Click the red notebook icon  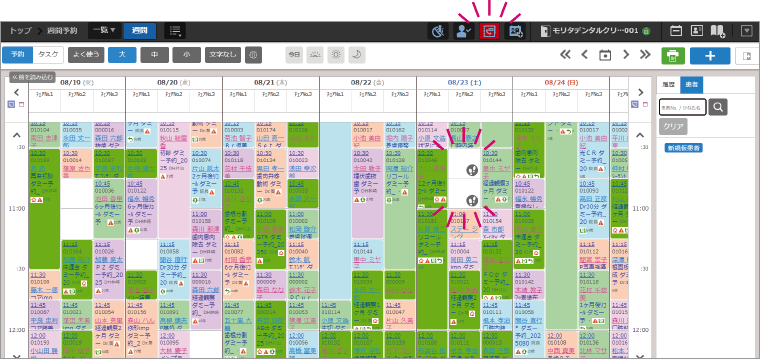click(x=489, y=31)
